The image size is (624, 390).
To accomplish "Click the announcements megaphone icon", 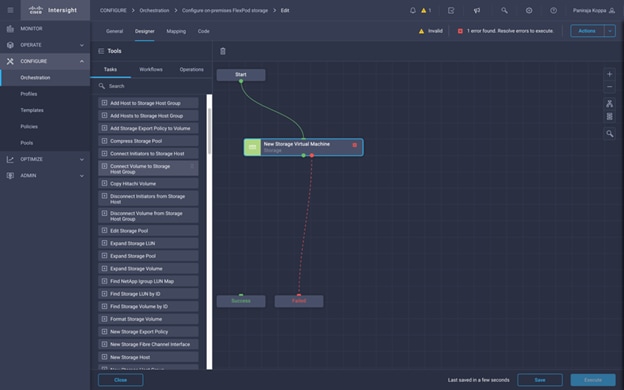I will 477,11.
